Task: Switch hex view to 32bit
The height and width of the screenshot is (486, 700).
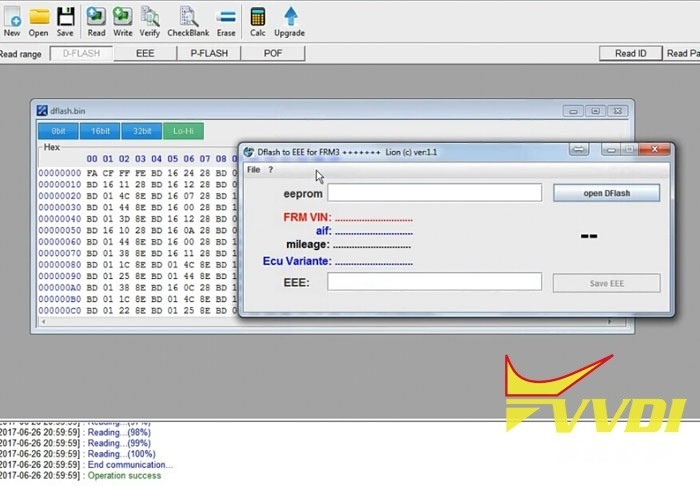Action: point(142,131)
